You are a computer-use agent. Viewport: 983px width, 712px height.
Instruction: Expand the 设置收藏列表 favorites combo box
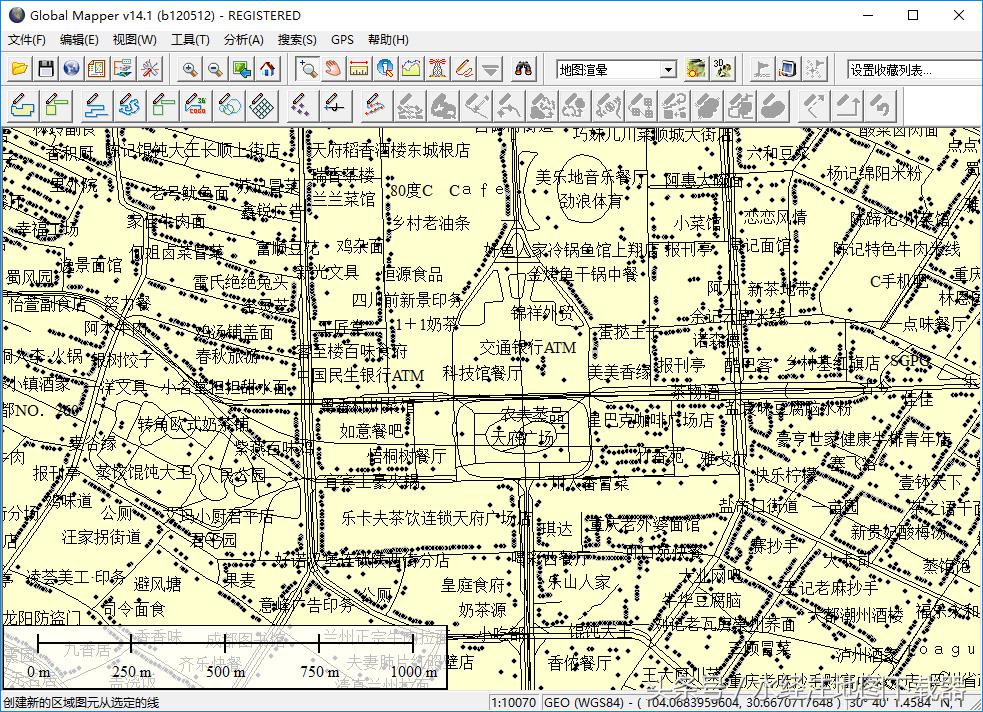tap(915, 70)
